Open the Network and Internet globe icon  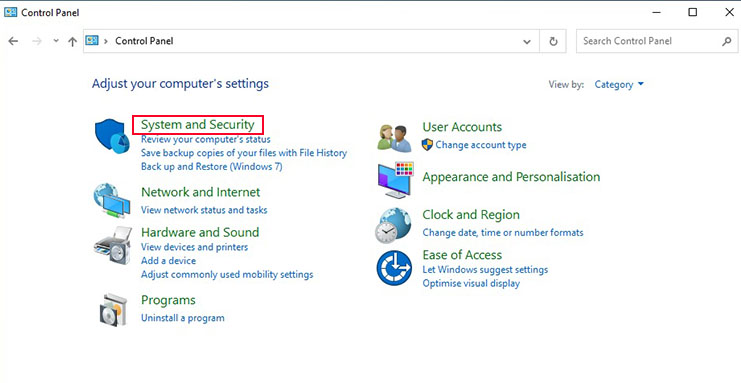[x=112, y=200]
